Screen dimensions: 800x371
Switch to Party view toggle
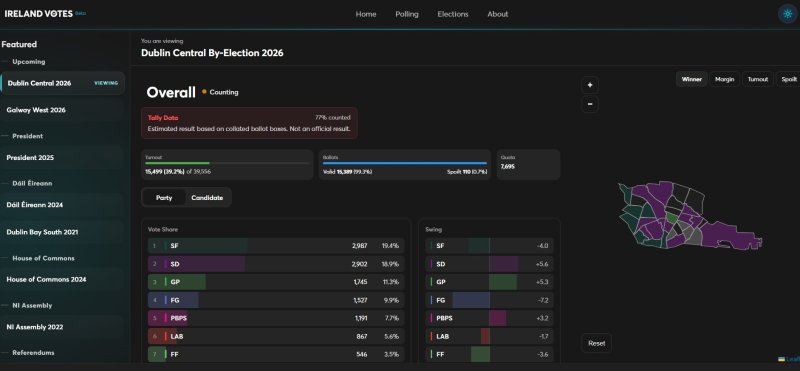coord(164,197)
